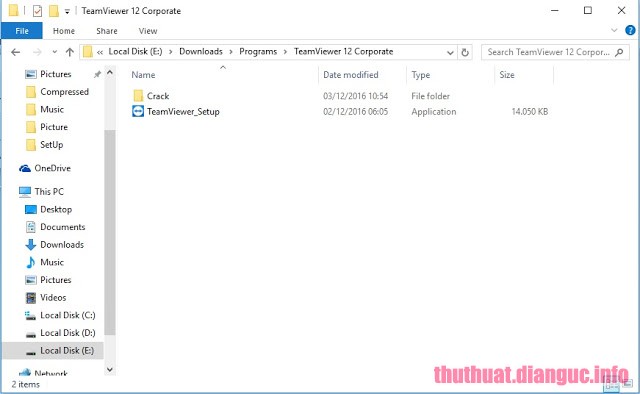The width and height of the screenshot is (640, 394).
Task: Open Customize Quick Access Toolbar dropdown
Action: click(x=67, y=11)
